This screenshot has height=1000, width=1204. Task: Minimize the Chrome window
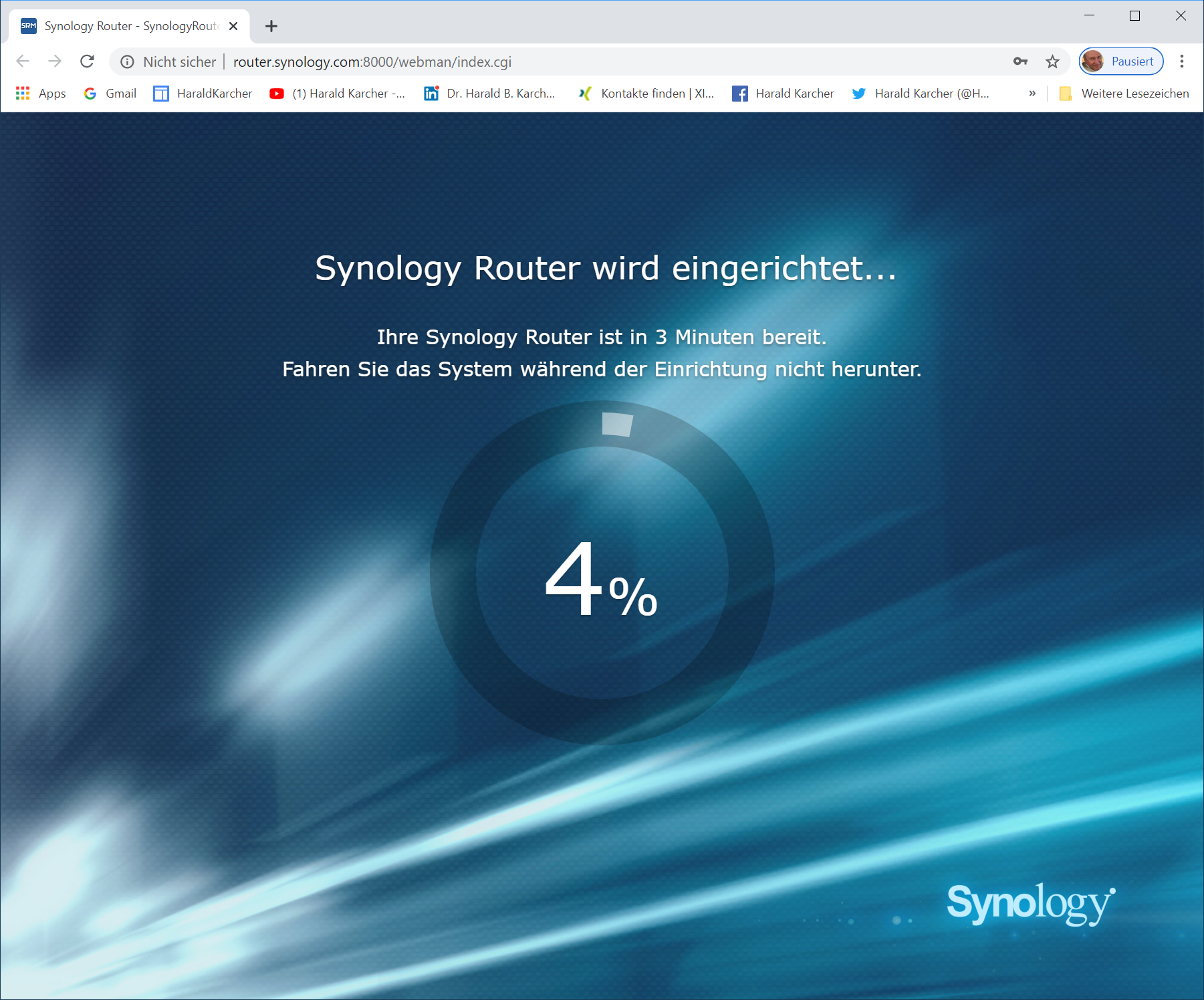pyautogui.click(x=1090, y=15)
